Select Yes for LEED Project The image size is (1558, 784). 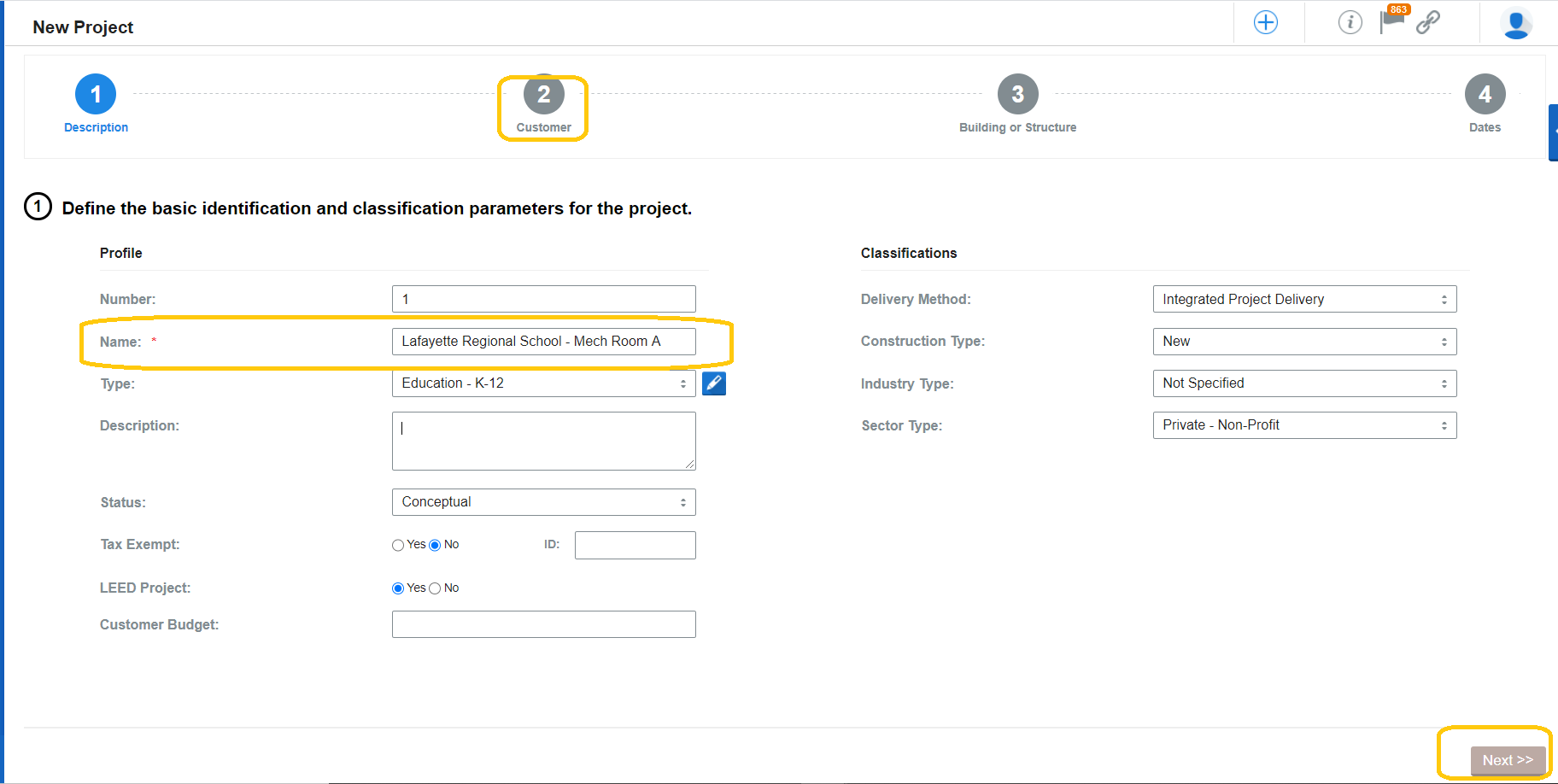click(398, 588)
